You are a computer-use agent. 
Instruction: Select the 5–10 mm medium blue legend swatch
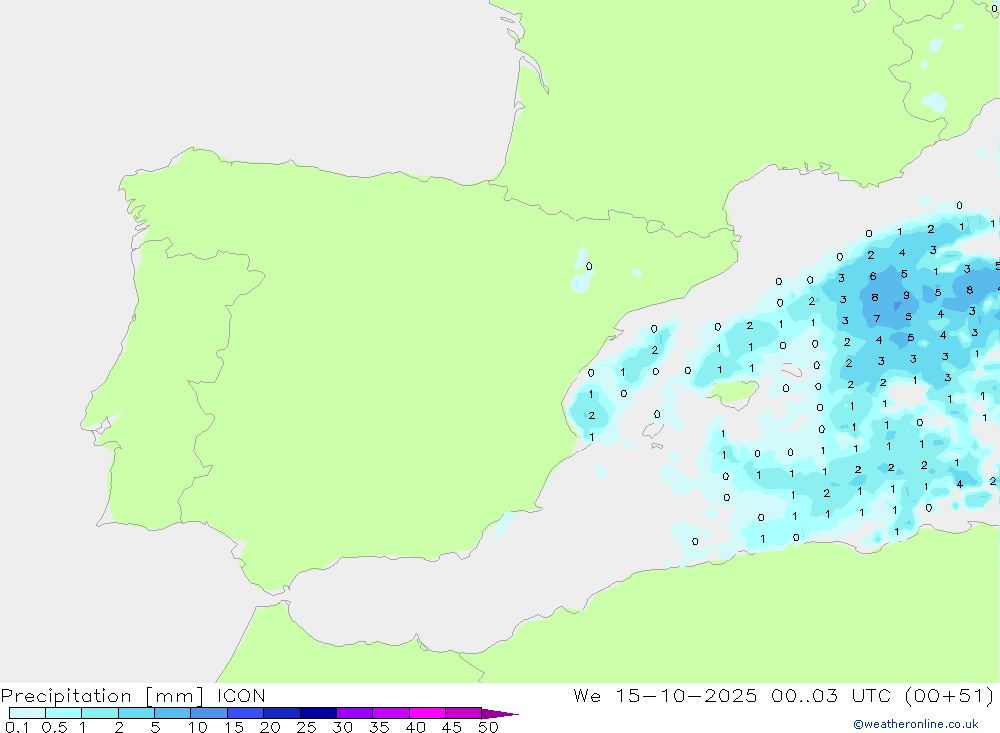point(172,713)
